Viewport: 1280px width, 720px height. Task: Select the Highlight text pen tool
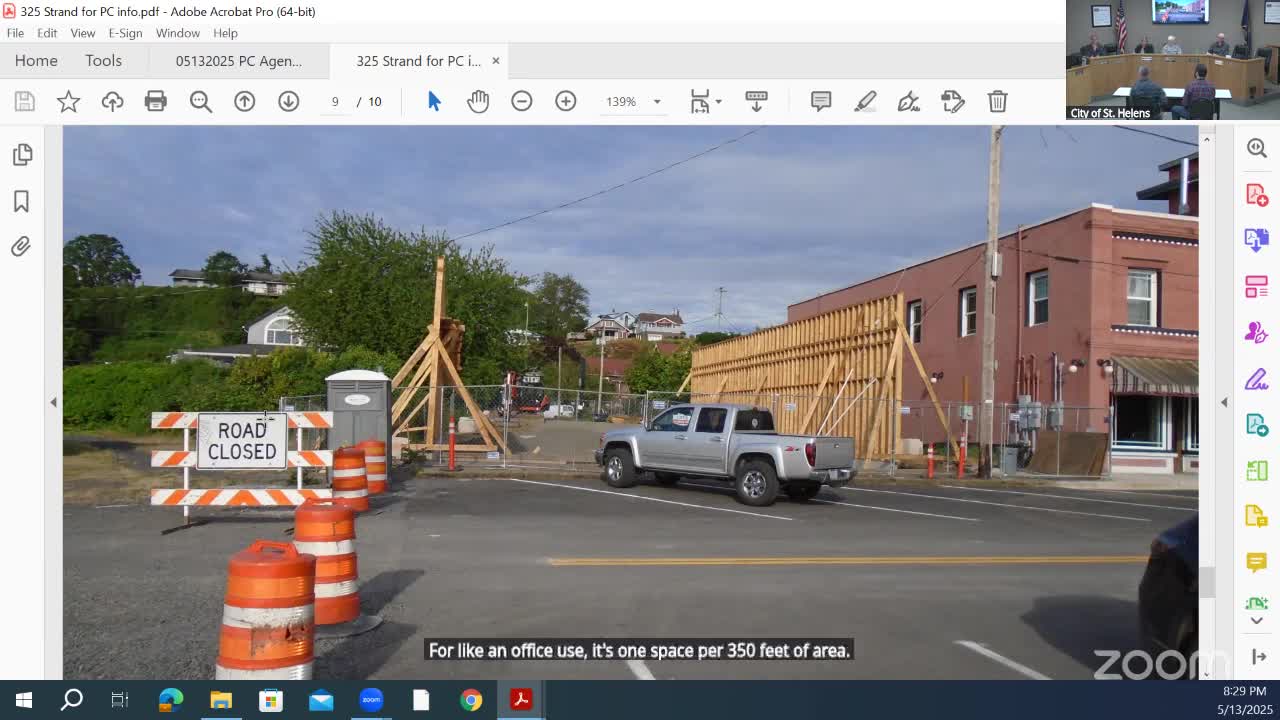(x=865, y=101)
